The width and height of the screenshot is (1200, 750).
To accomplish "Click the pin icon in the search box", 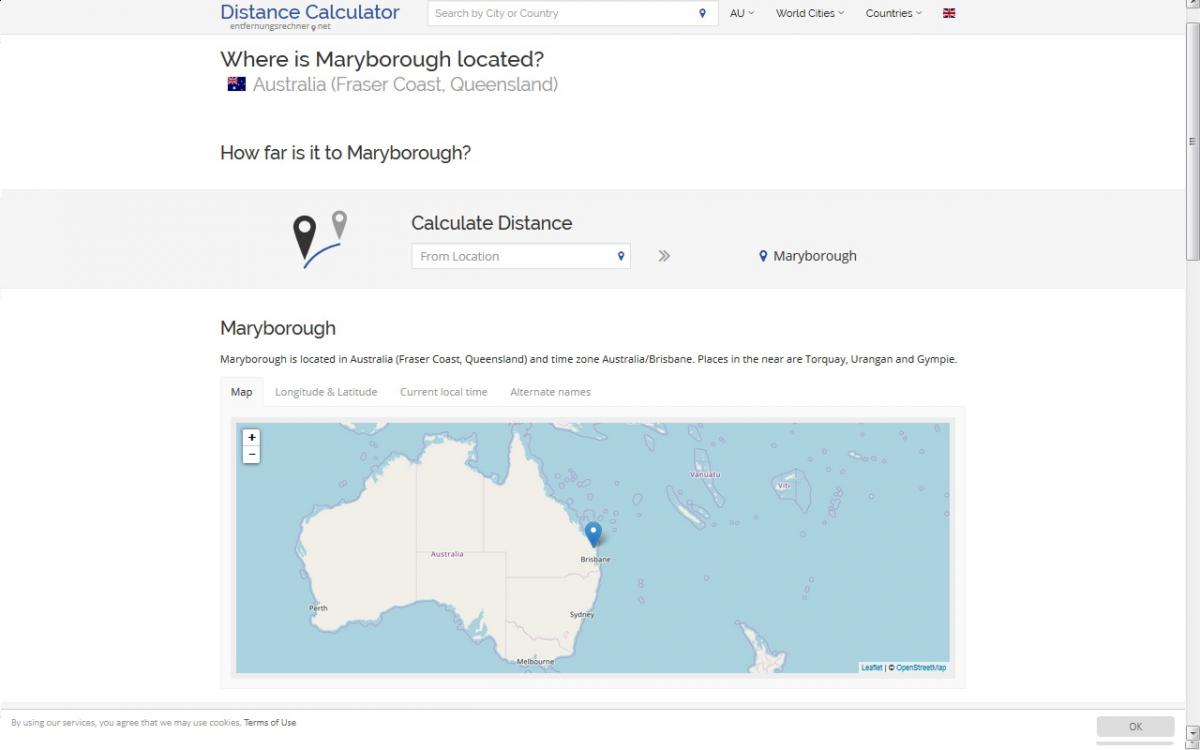I will coord(702,13).
